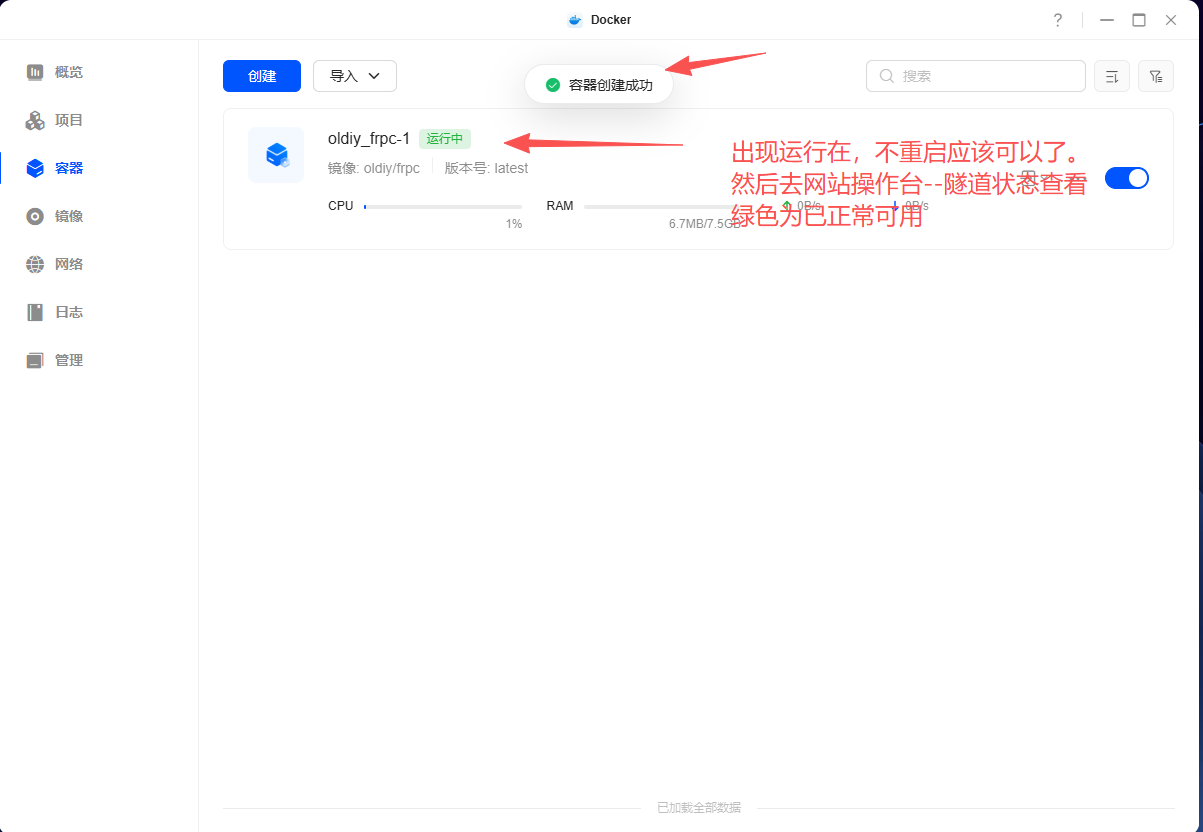The height and width of the screenshot is (832, 1203).
Task: Click the Images (镜像) disc icon
Action: click(x=35, y=216)
